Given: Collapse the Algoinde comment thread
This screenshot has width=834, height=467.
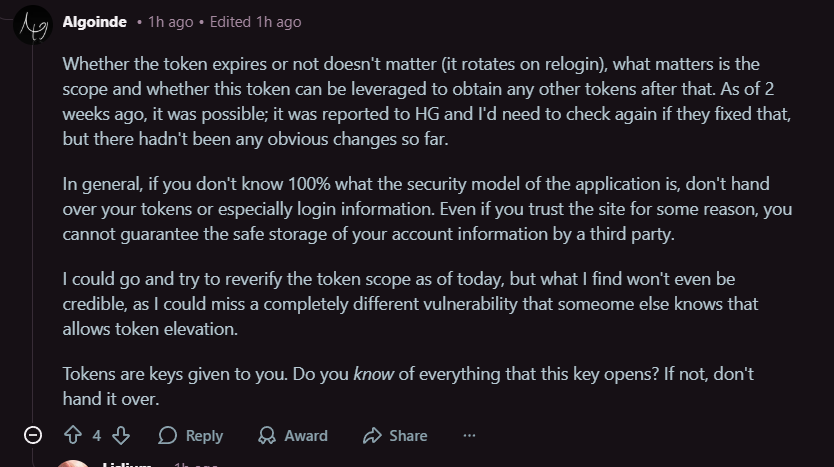Looking at the screenshot, I should (32, 435).
